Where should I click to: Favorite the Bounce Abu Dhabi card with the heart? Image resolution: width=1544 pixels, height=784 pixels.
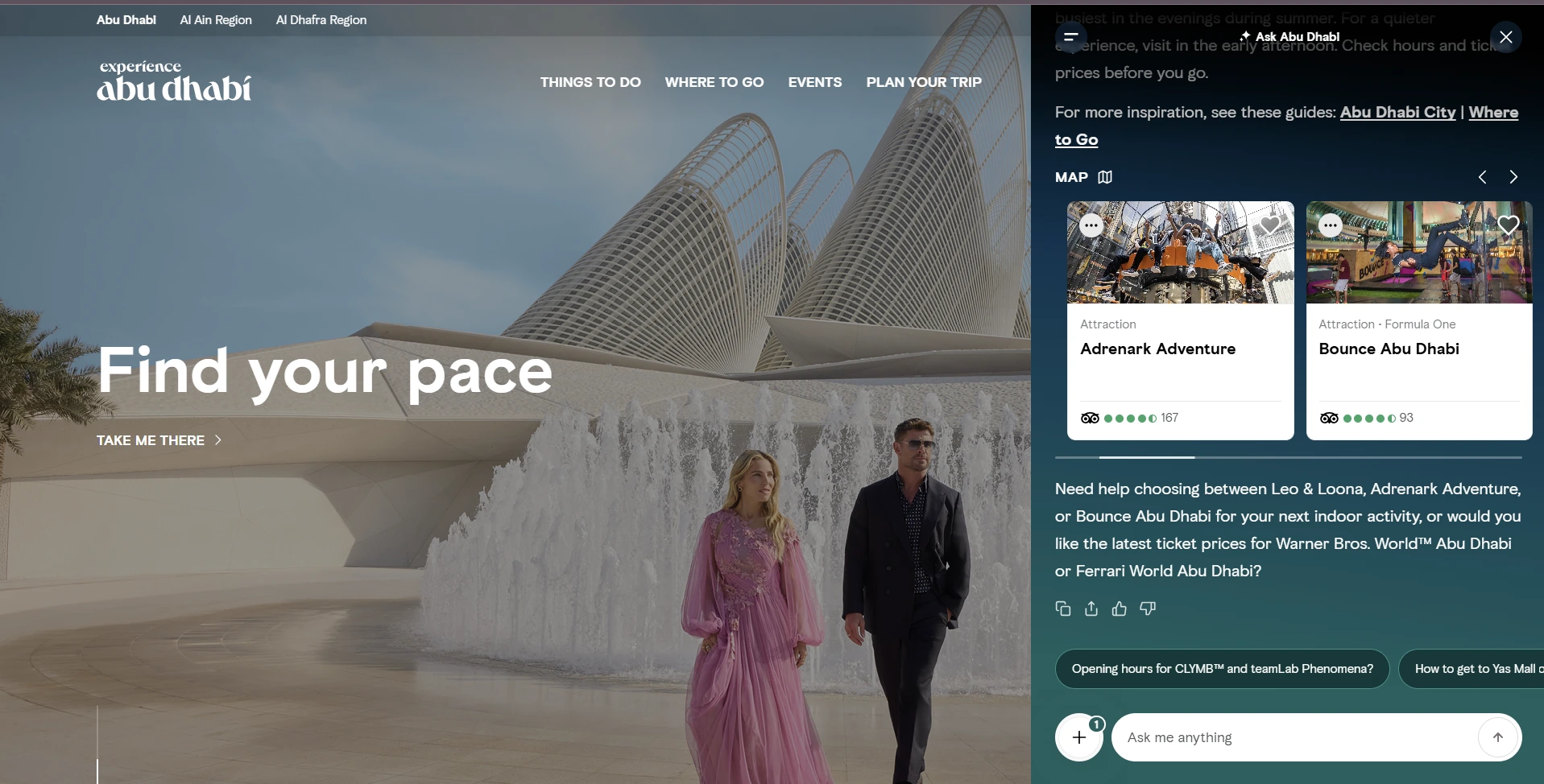1509,225
